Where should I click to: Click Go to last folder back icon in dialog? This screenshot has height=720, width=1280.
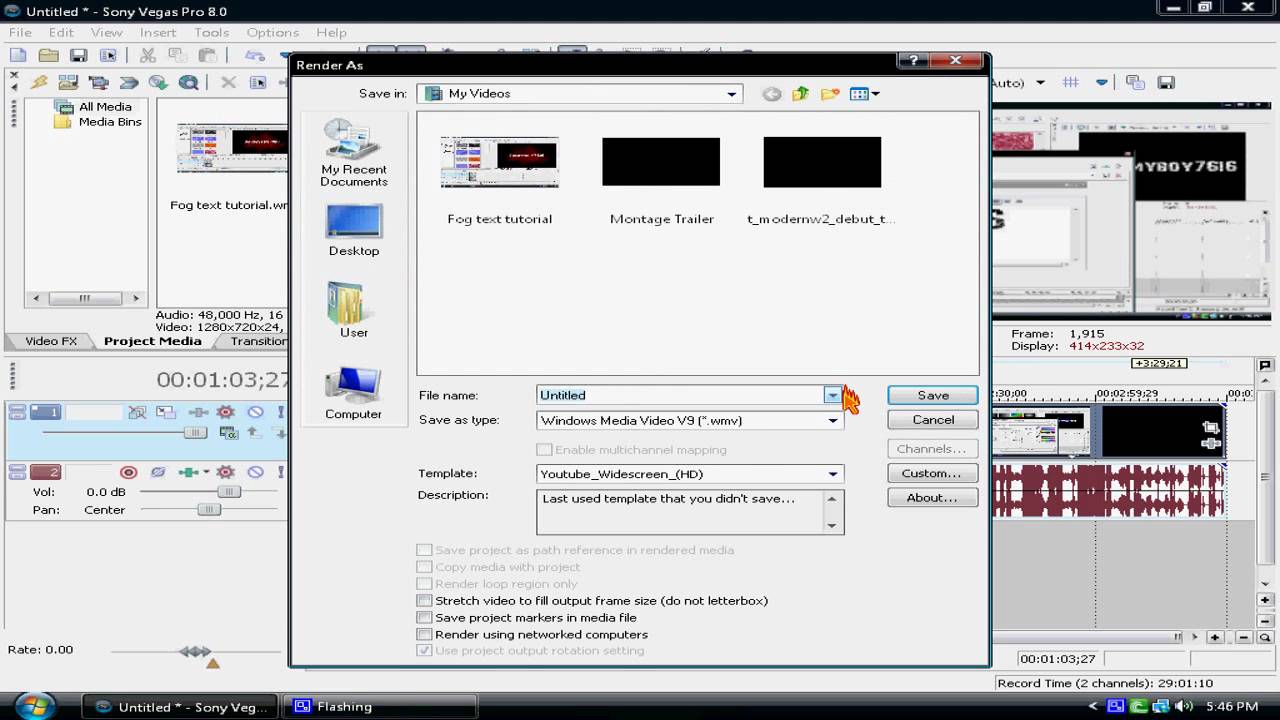coord(771,94)
